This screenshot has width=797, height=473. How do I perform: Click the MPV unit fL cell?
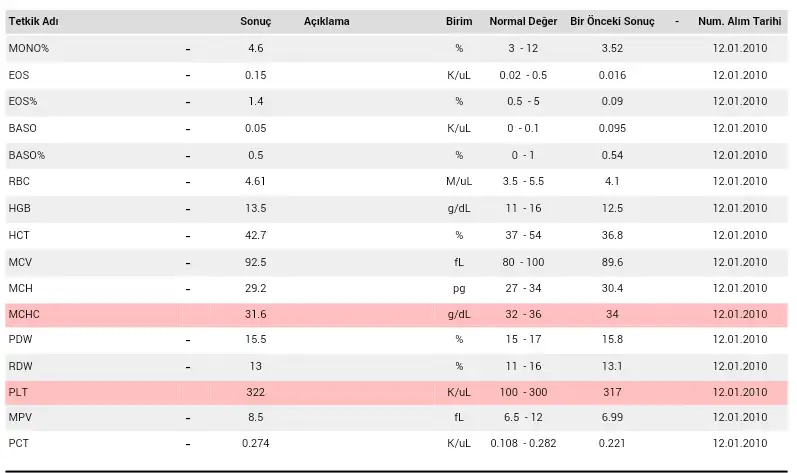tap(459, 417)
